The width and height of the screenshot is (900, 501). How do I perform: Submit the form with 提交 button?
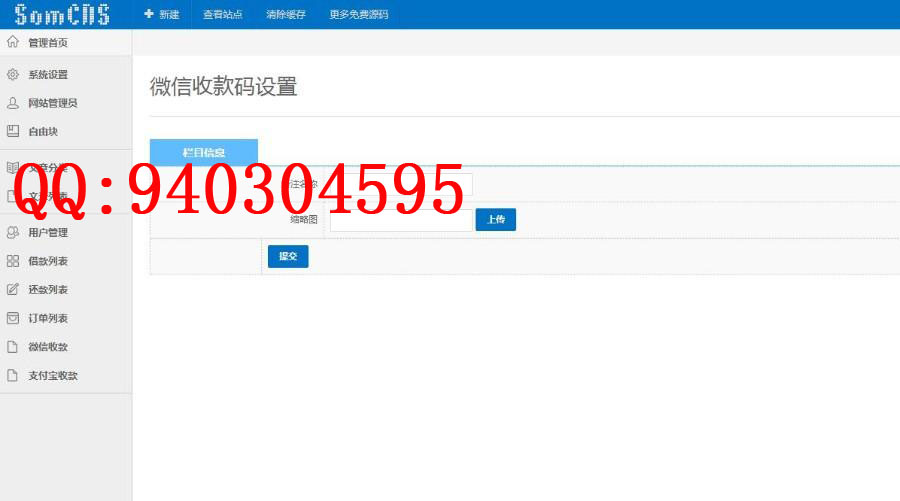pos(288,257)
